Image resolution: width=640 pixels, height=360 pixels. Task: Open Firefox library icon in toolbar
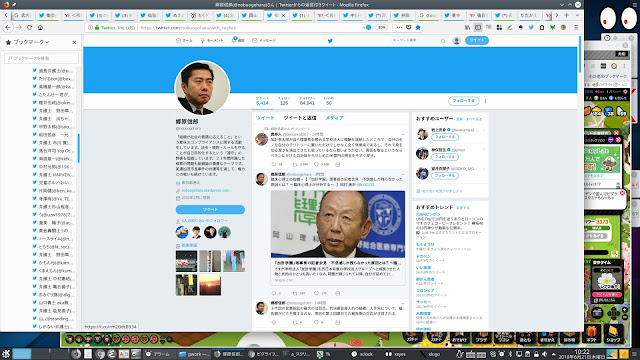pos(467,27)
